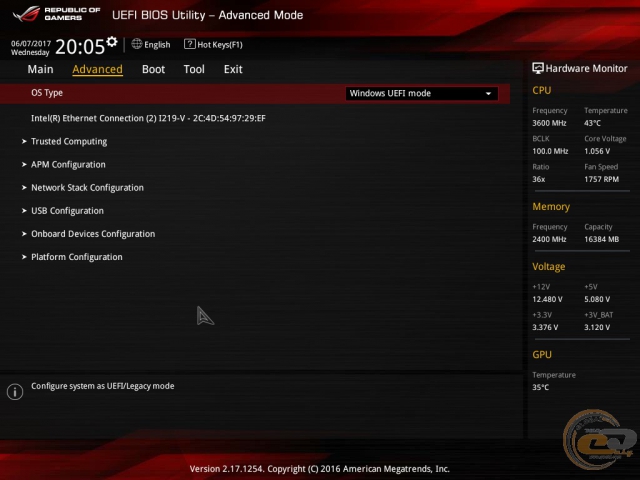
Task: Click BCLK value 100.0 MHz
Action: pyautogui.click(x=550, y=151)
